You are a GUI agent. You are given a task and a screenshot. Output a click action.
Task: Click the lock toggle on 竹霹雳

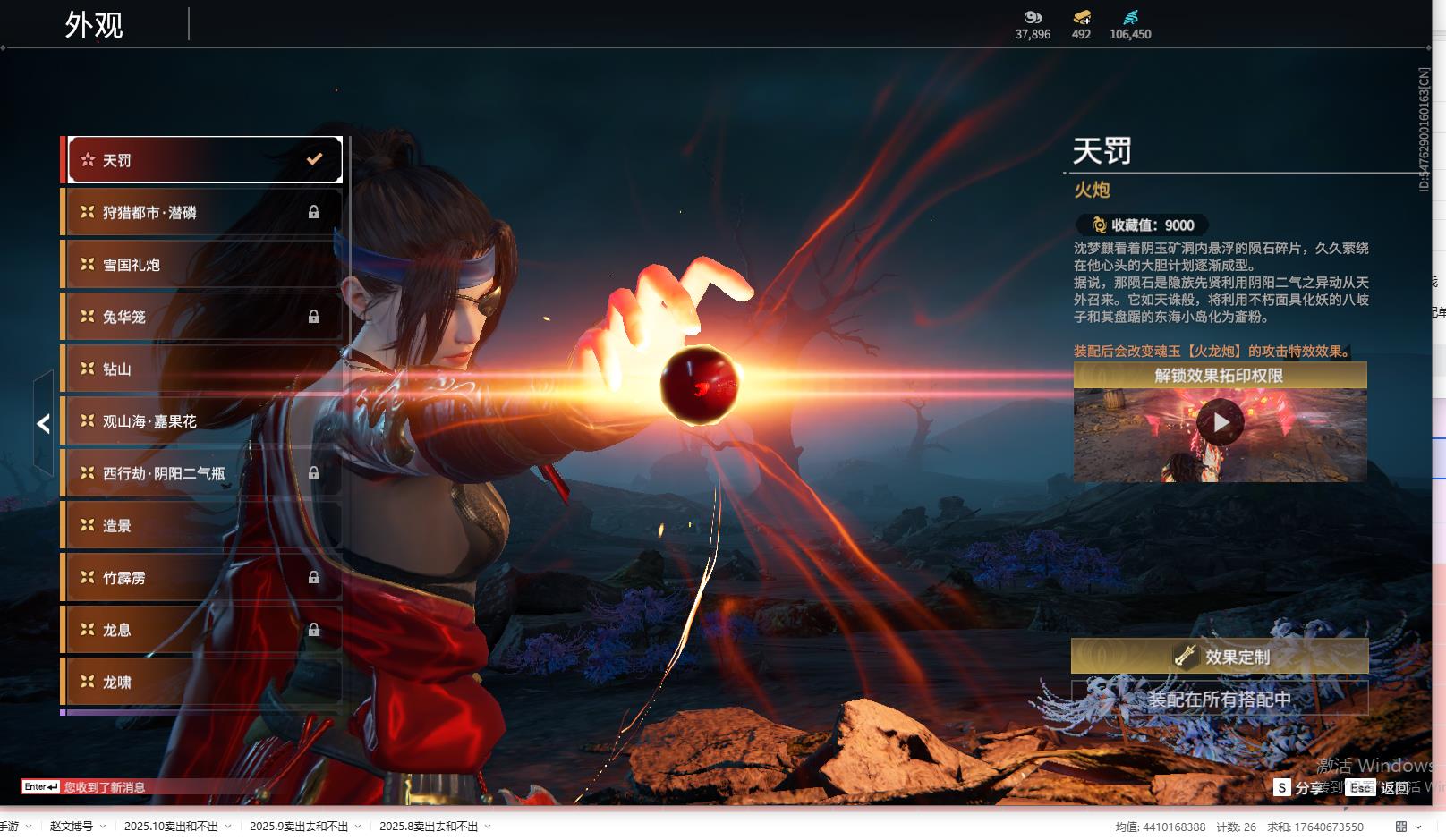[x=314, y=578]
